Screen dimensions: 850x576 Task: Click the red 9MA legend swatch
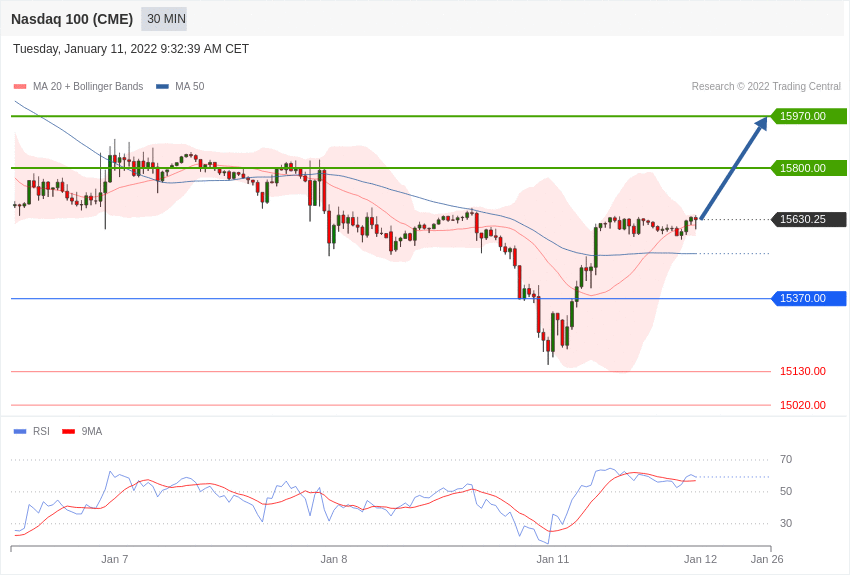point(69,432)
